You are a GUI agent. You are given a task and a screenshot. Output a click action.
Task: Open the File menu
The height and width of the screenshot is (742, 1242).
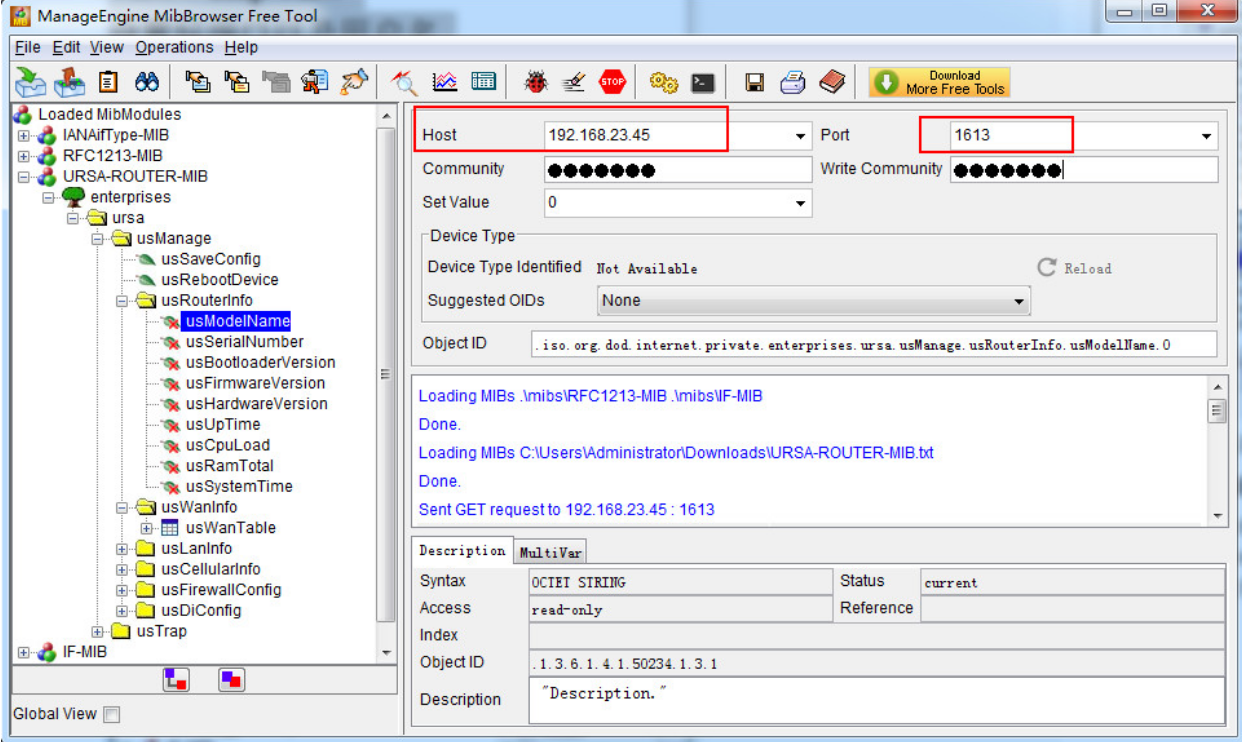point(28,47)
